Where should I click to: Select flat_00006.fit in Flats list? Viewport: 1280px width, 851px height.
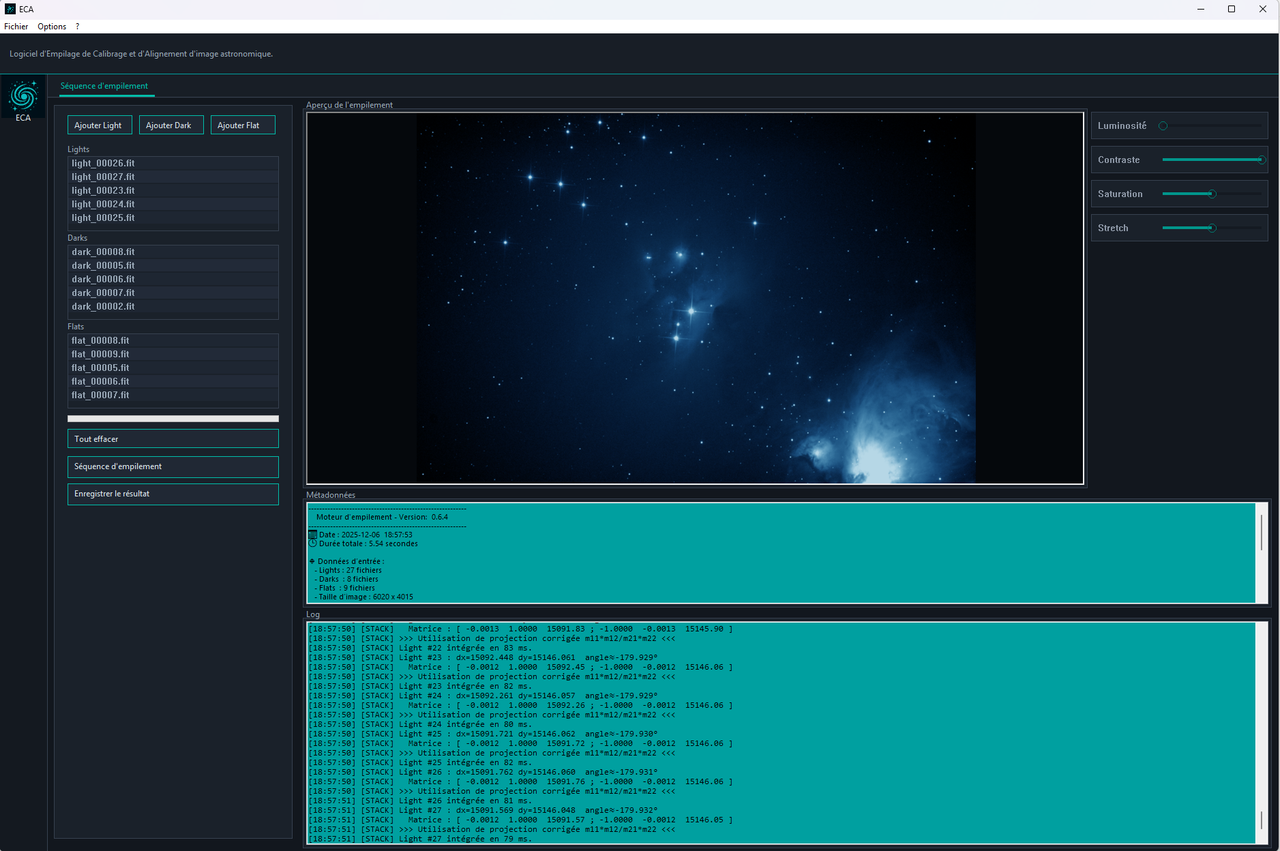(x=173, y=382)
